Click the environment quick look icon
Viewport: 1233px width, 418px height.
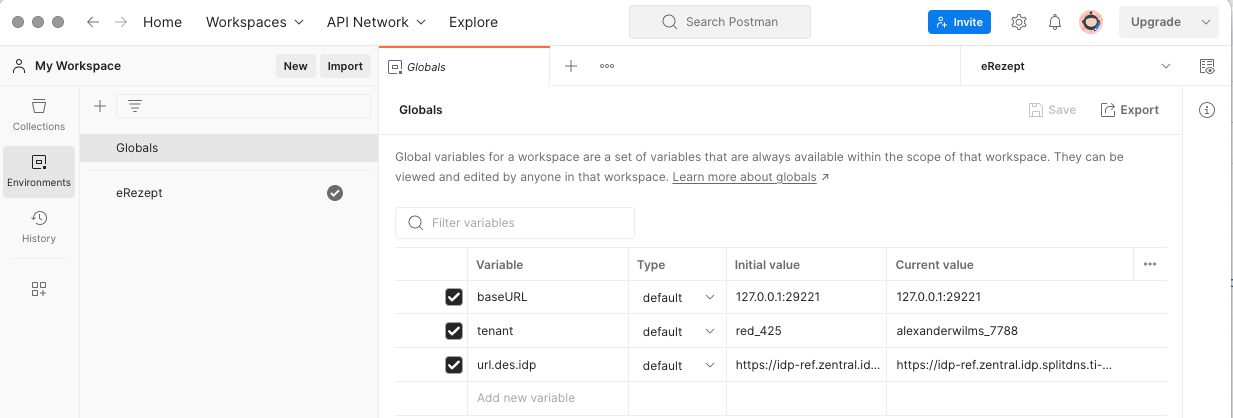[1207, 66]
